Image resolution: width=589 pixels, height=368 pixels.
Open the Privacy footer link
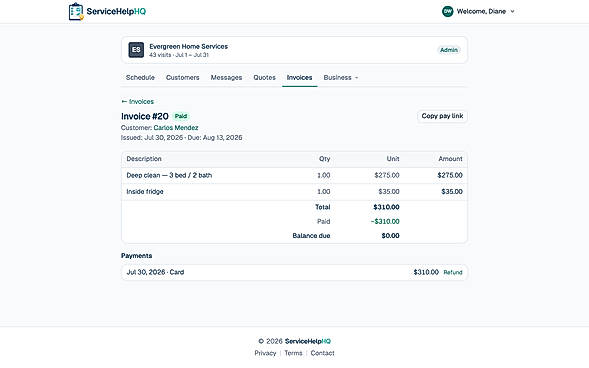click(265, 353)
